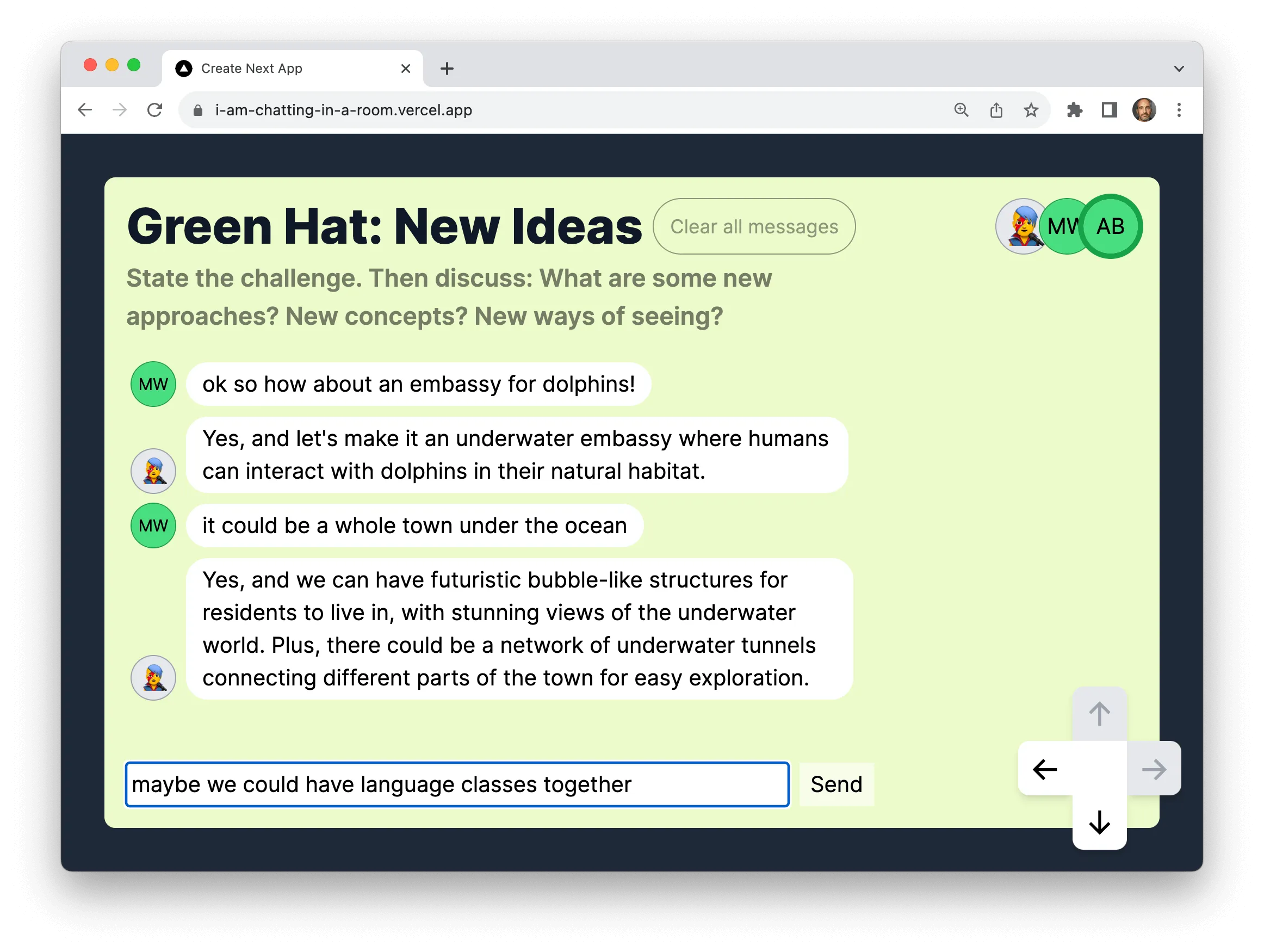Click the up arrow scroll control
The width and height of the screenshot is (1264, 952).
[x=1099, y=714]
